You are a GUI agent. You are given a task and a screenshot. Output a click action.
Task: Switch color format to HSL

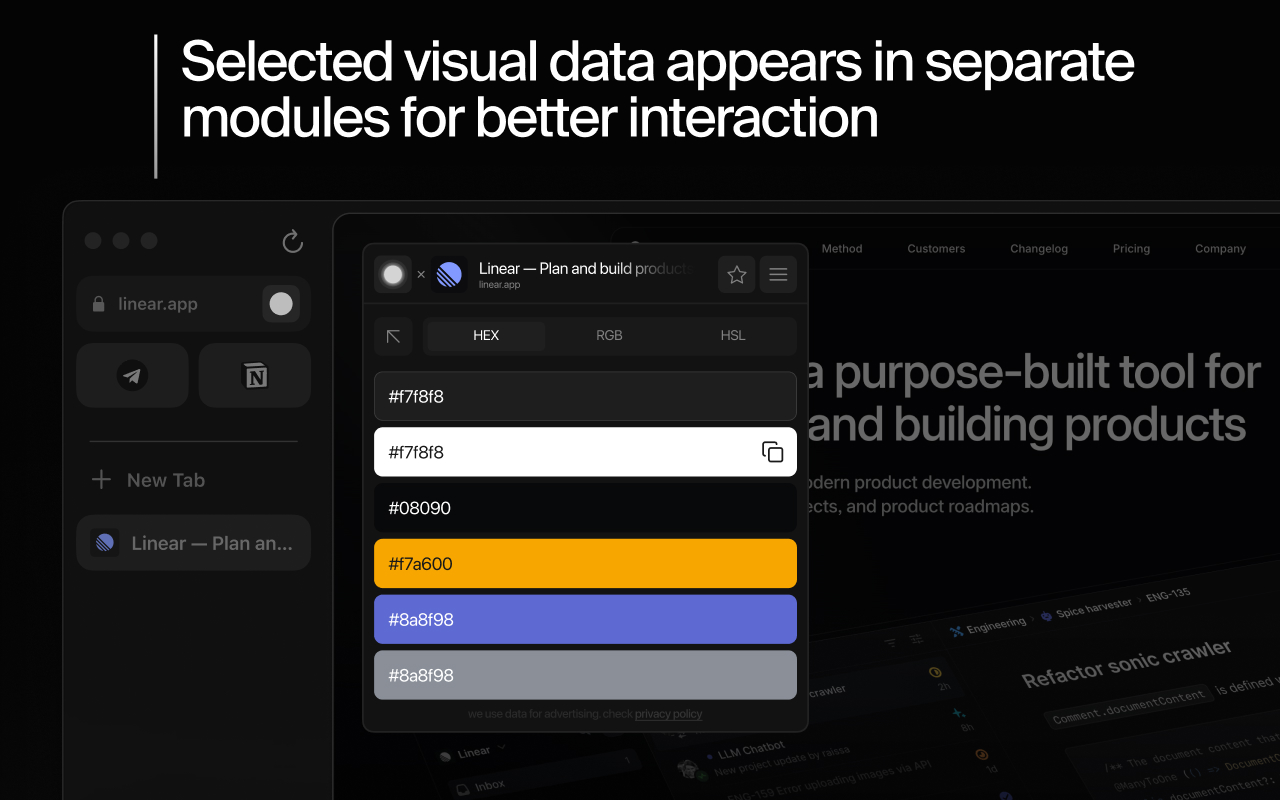pyautogui.click(x=733, y=336)
